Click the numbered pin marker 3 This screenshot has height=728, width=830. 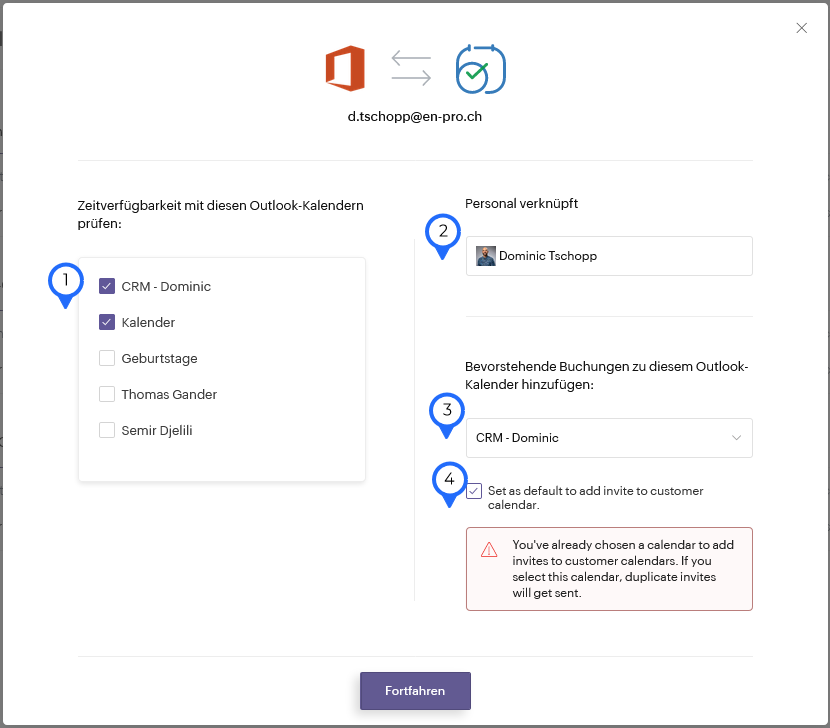(447, 415)
